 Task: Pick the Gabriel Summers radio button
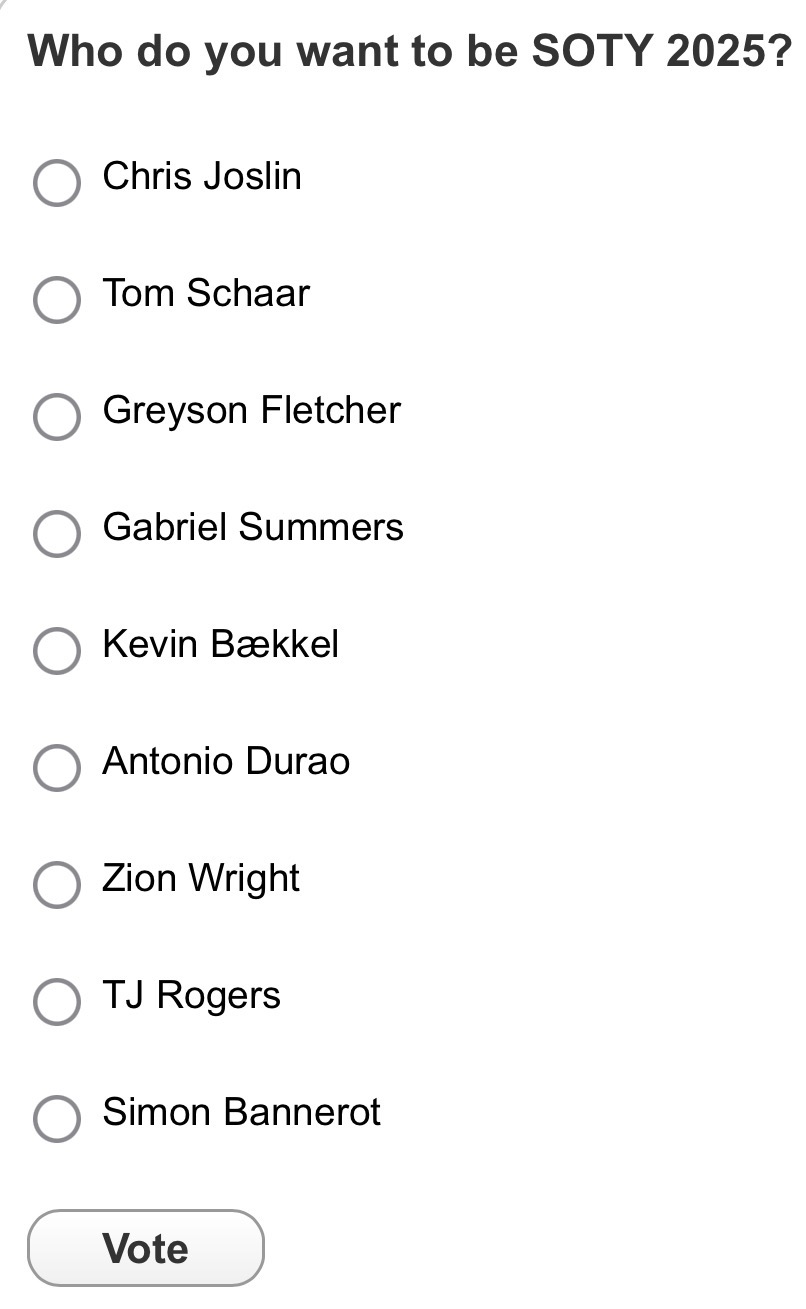click(57, 533)
